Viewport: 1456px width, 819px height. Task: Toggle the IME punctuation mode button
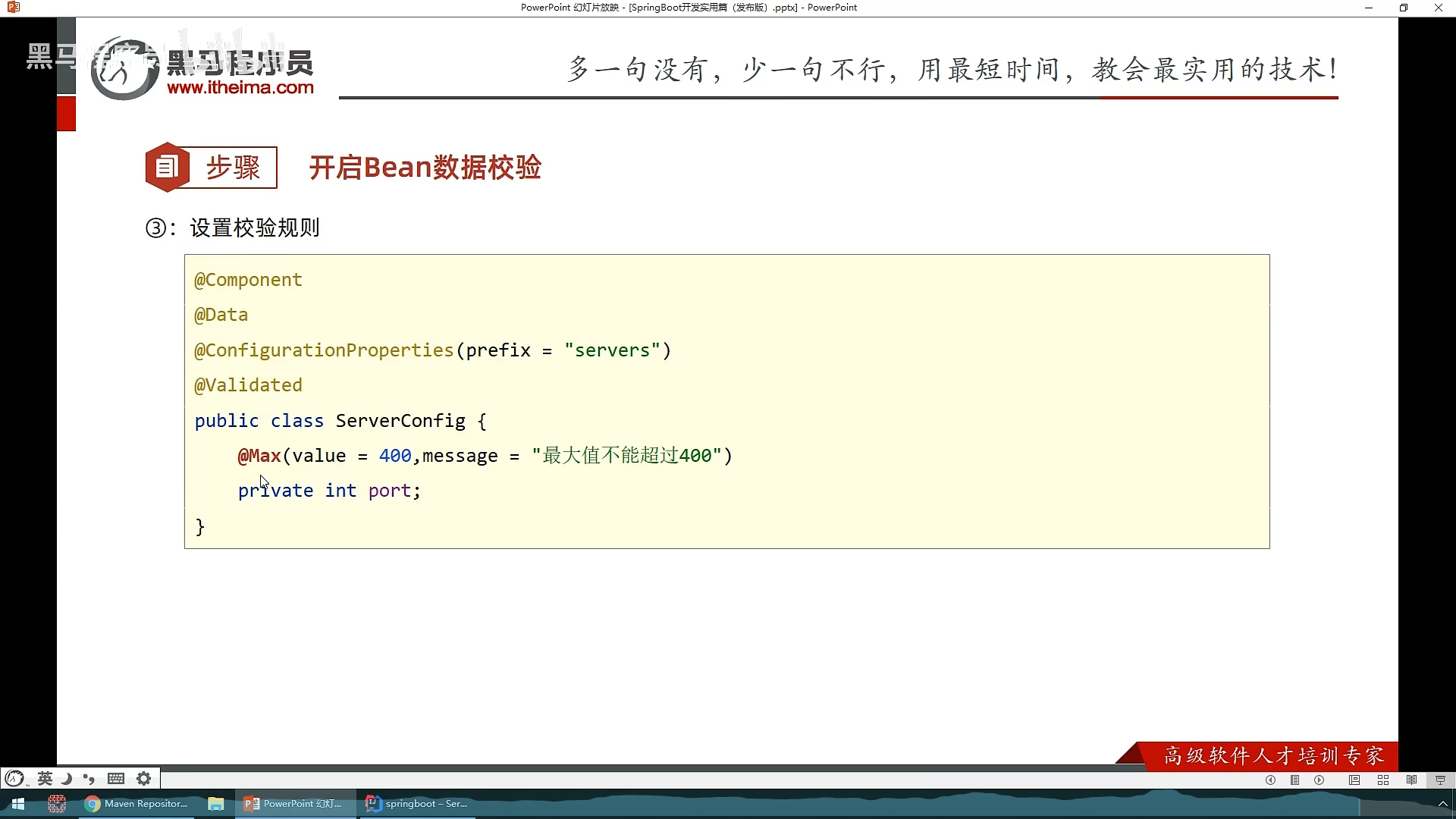89,778
